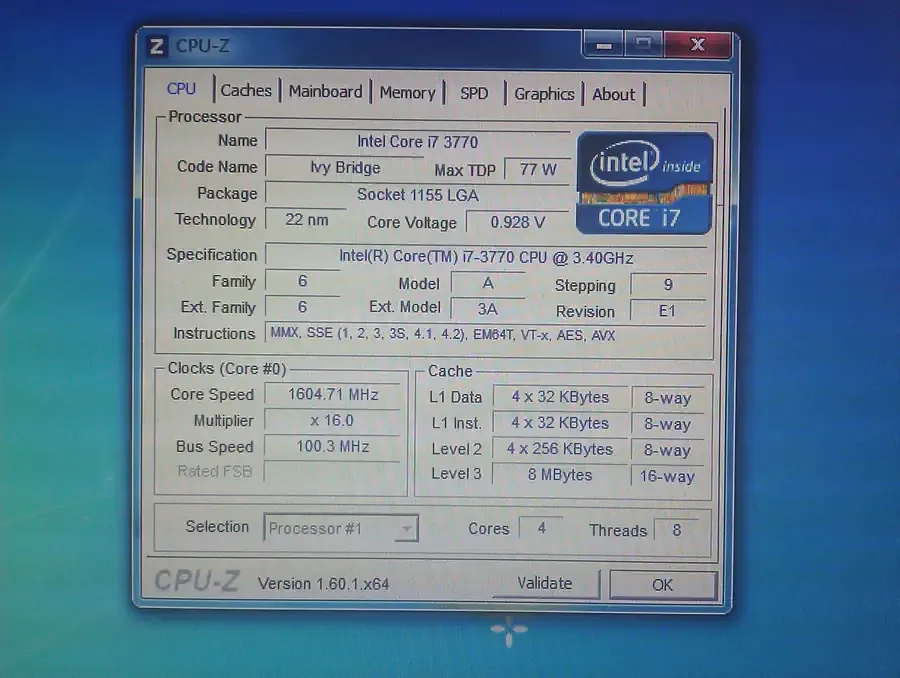Click the Threads count field

677,530
